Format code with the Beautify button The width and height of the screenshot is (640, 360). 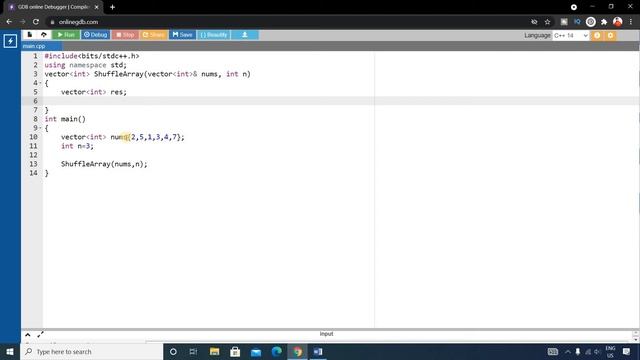click(x=214, y=35)
